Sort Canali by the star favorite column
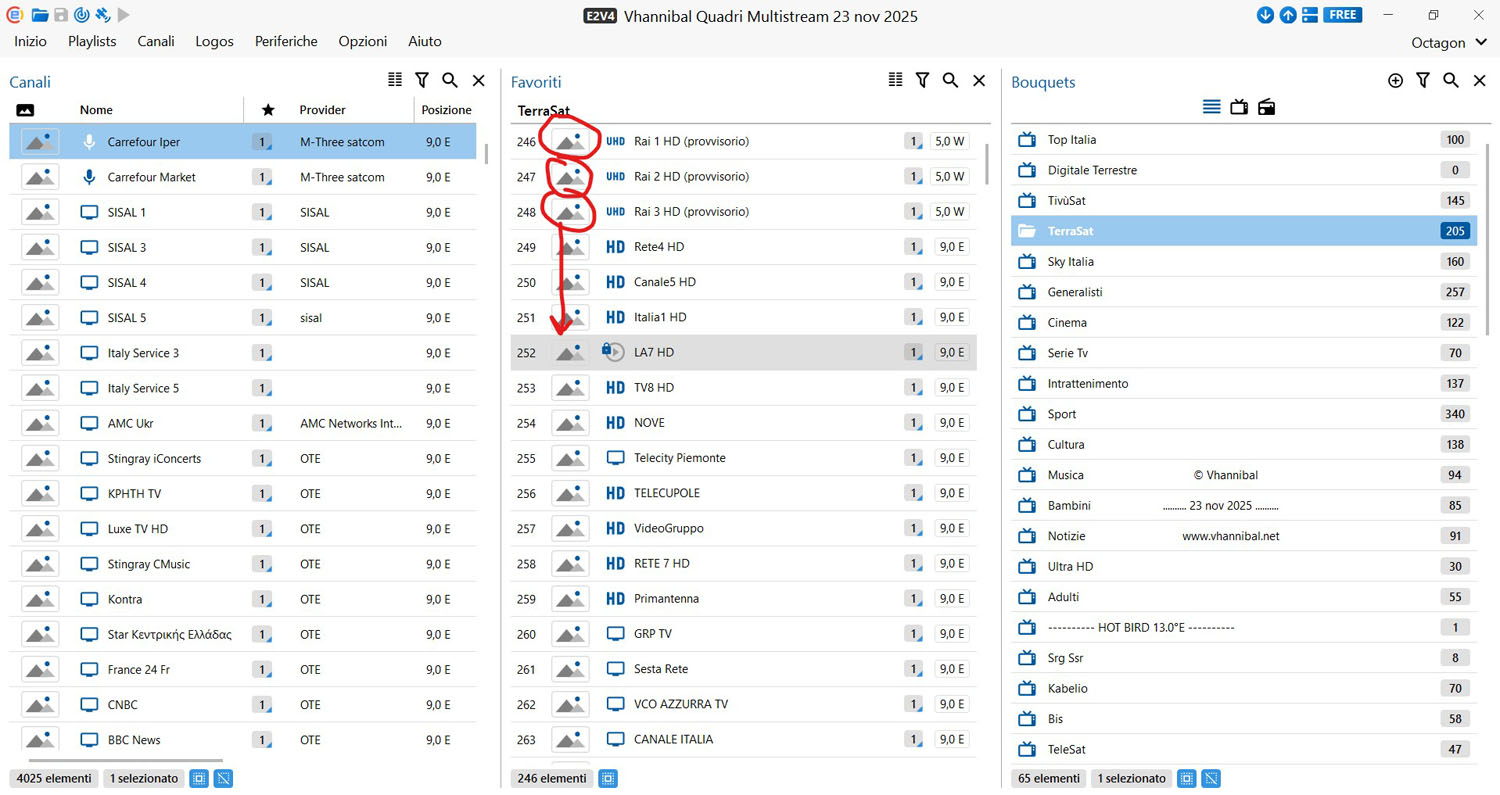 [x=267, y=110]
